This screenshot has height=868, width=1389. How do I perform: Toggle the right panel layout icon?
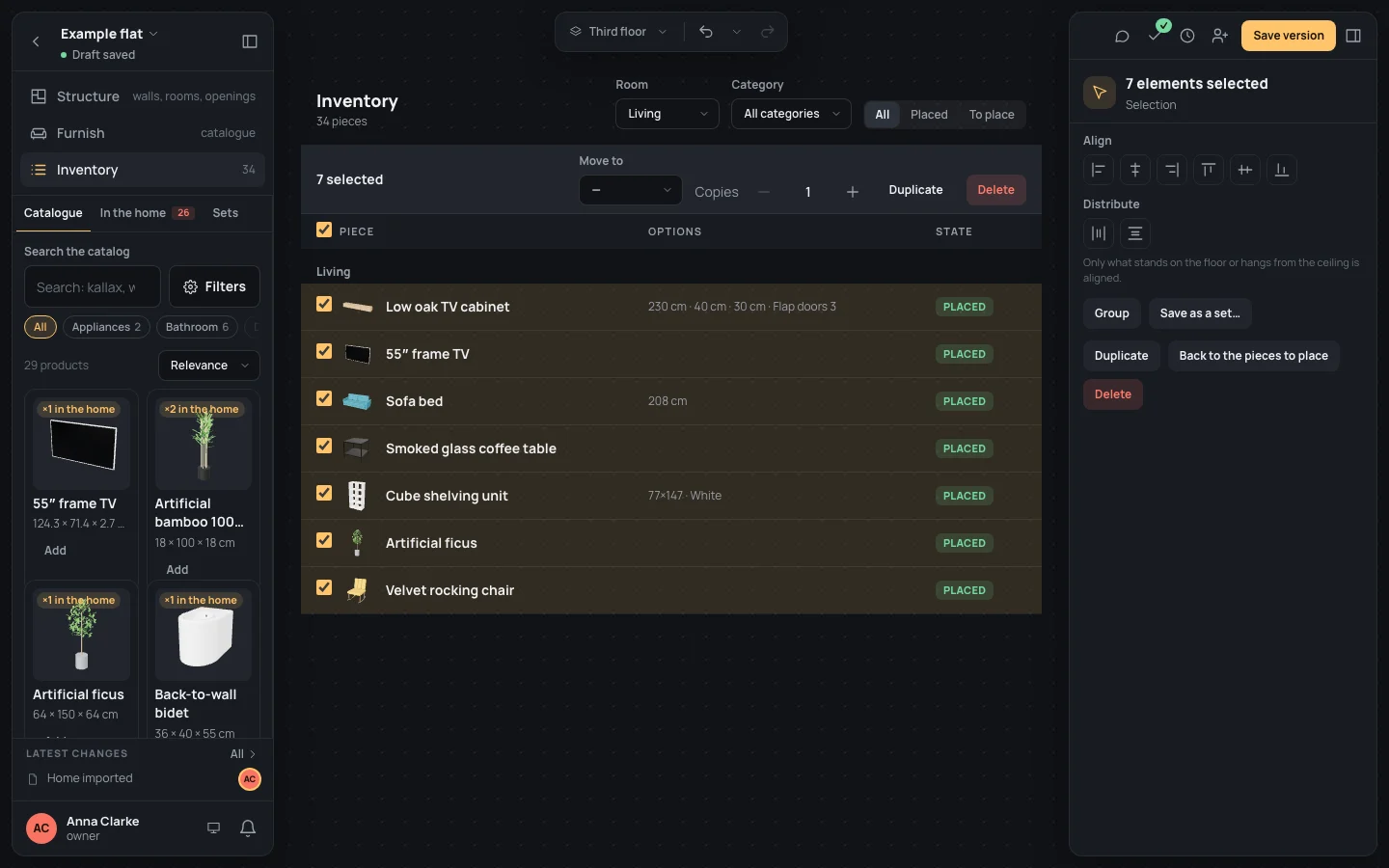1353,36
